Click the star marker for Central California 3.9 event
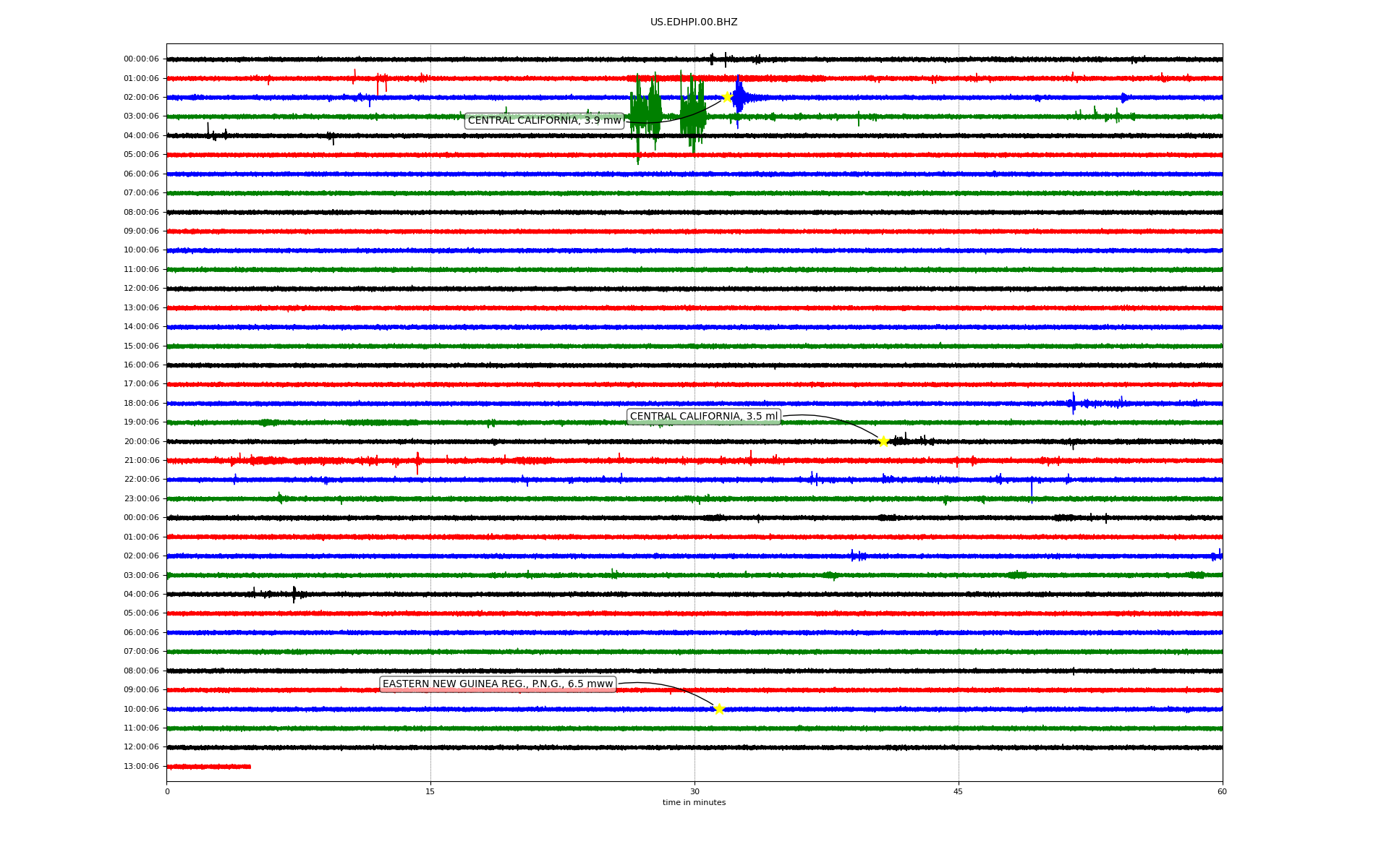The height and width of the screenshot is (868, 1389). click(726, 97)
